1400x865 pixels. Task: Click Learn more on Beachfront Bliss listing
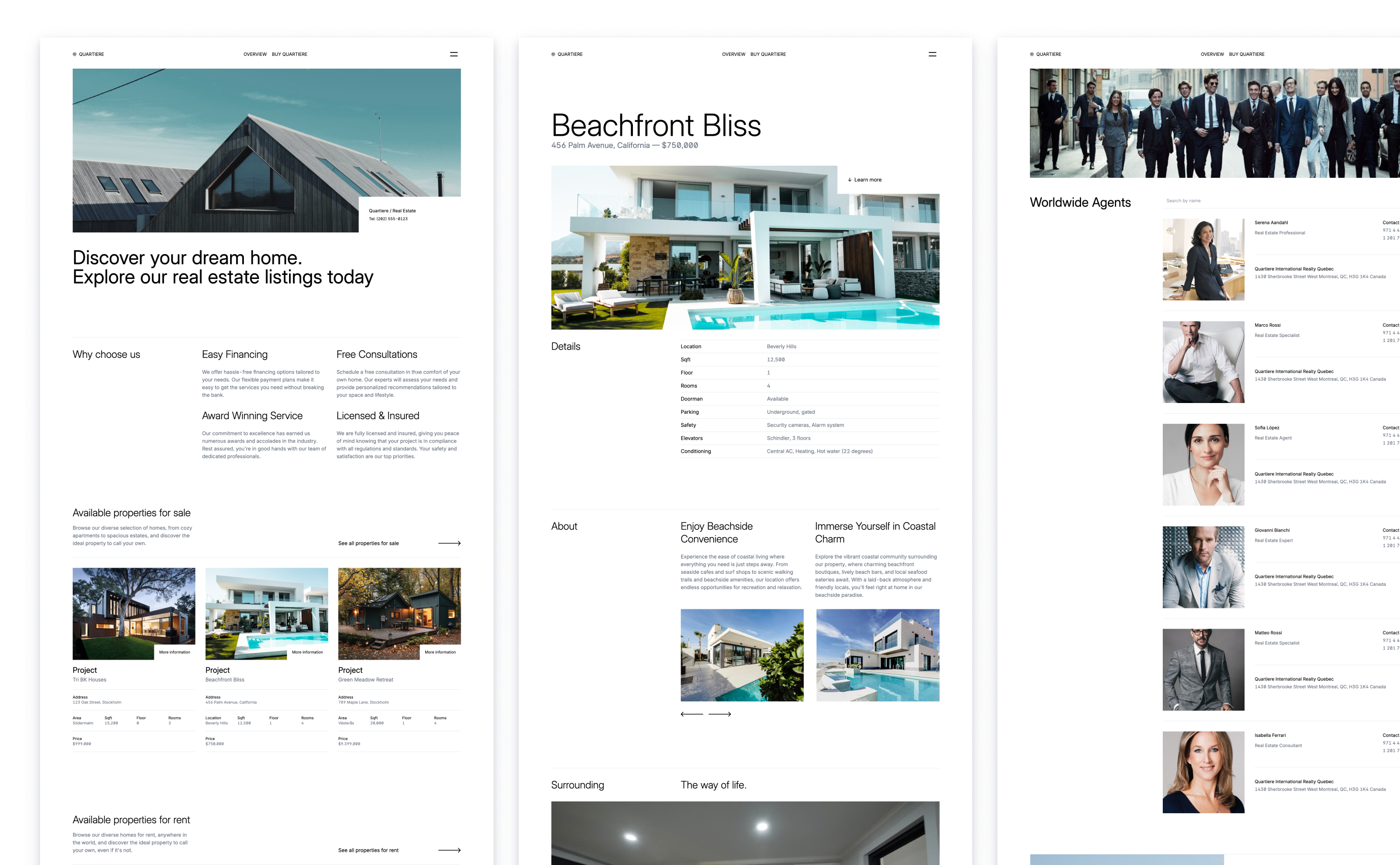click(867, 178)
